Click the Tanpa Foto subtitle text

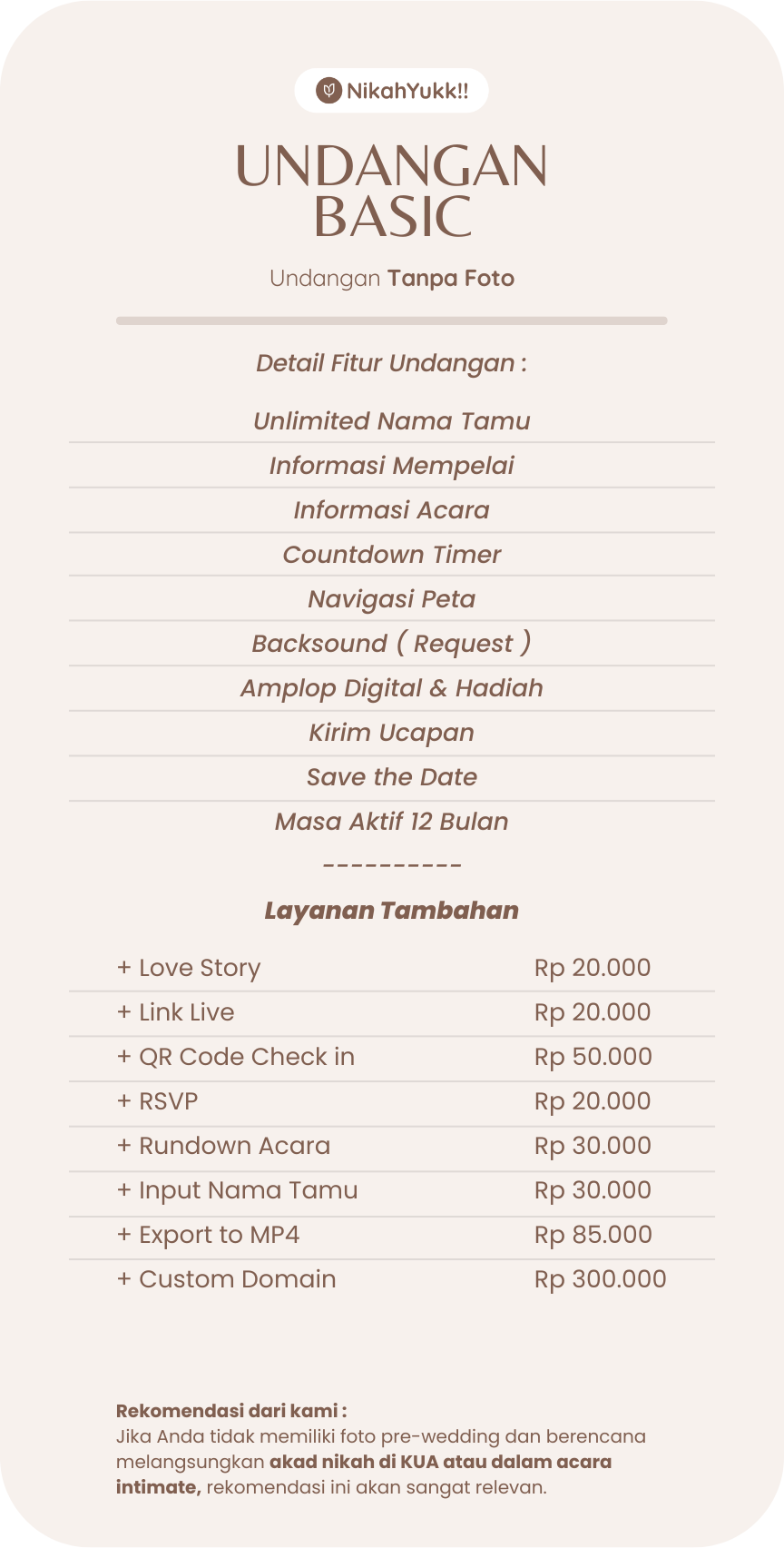click(x=450, y=279)
